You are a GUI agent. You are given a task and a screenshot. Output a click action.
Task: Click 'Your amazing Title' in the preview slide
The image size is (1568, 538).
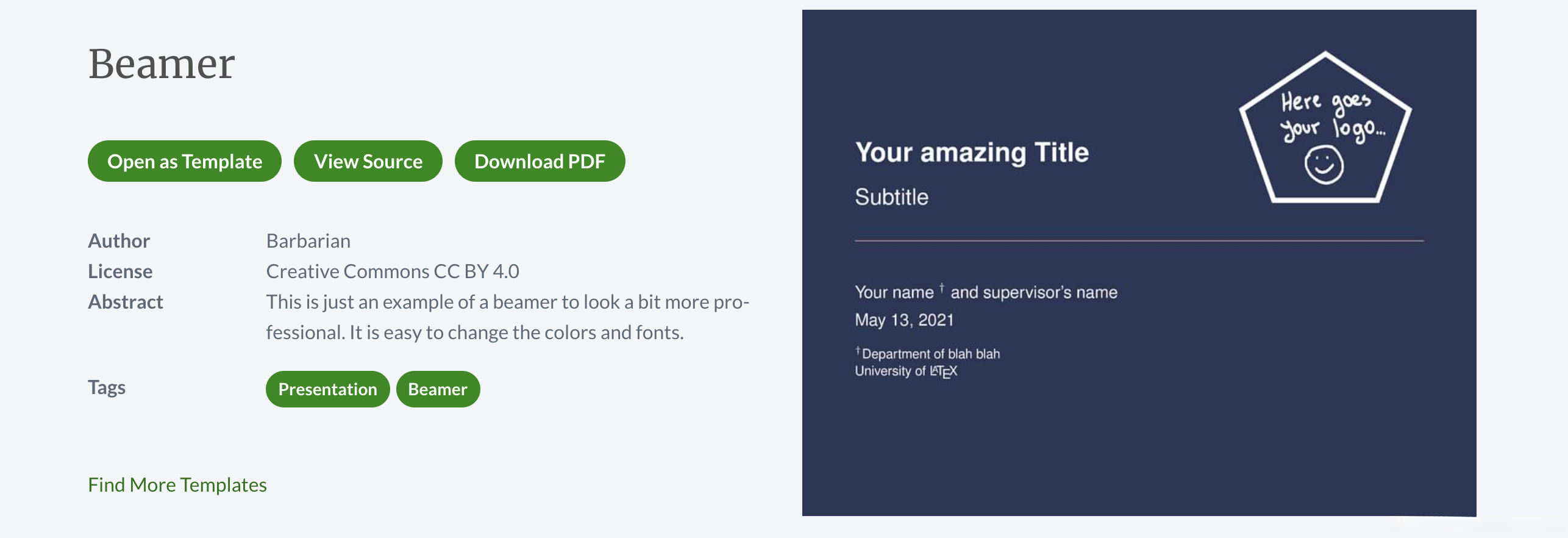971,152
